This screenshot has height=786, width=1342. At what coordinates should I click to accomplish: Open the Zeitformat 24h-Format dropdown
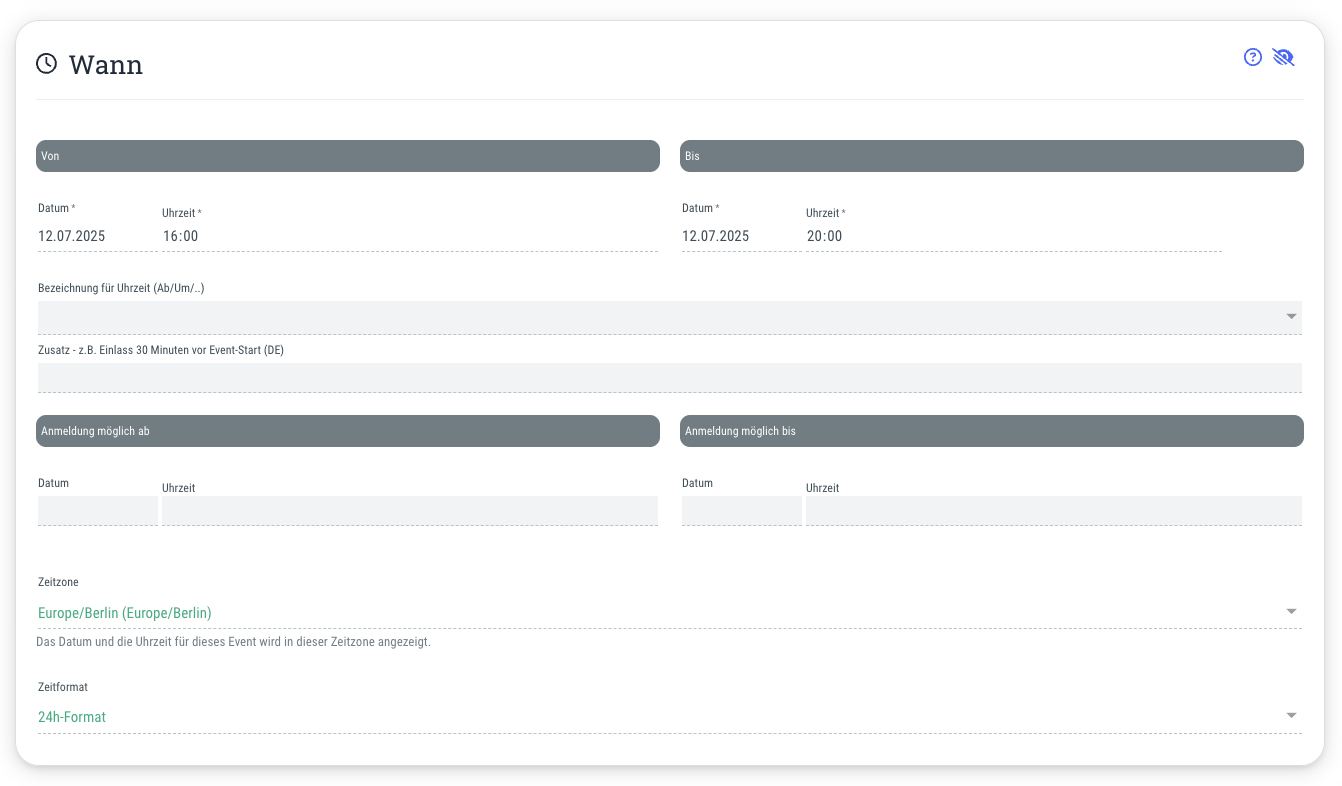(x=670, y=717)
